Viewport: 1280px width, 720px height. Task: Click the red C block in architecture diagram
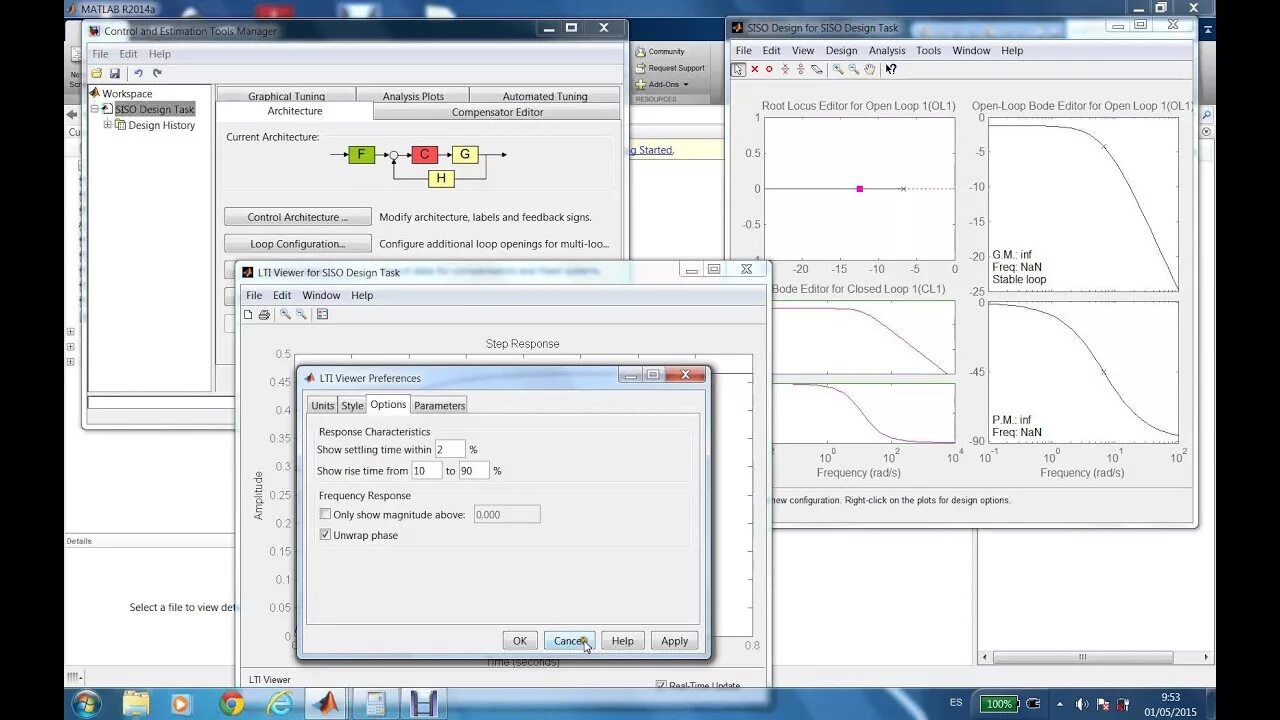[x=424, y=154]
